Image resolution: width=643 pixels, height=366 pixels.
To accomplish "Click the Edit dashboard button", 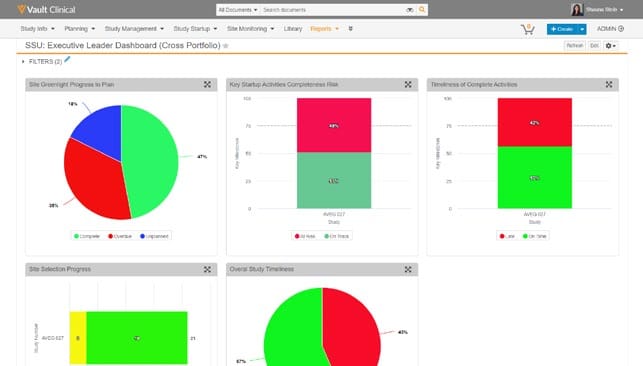I will (x=594, y=46).
